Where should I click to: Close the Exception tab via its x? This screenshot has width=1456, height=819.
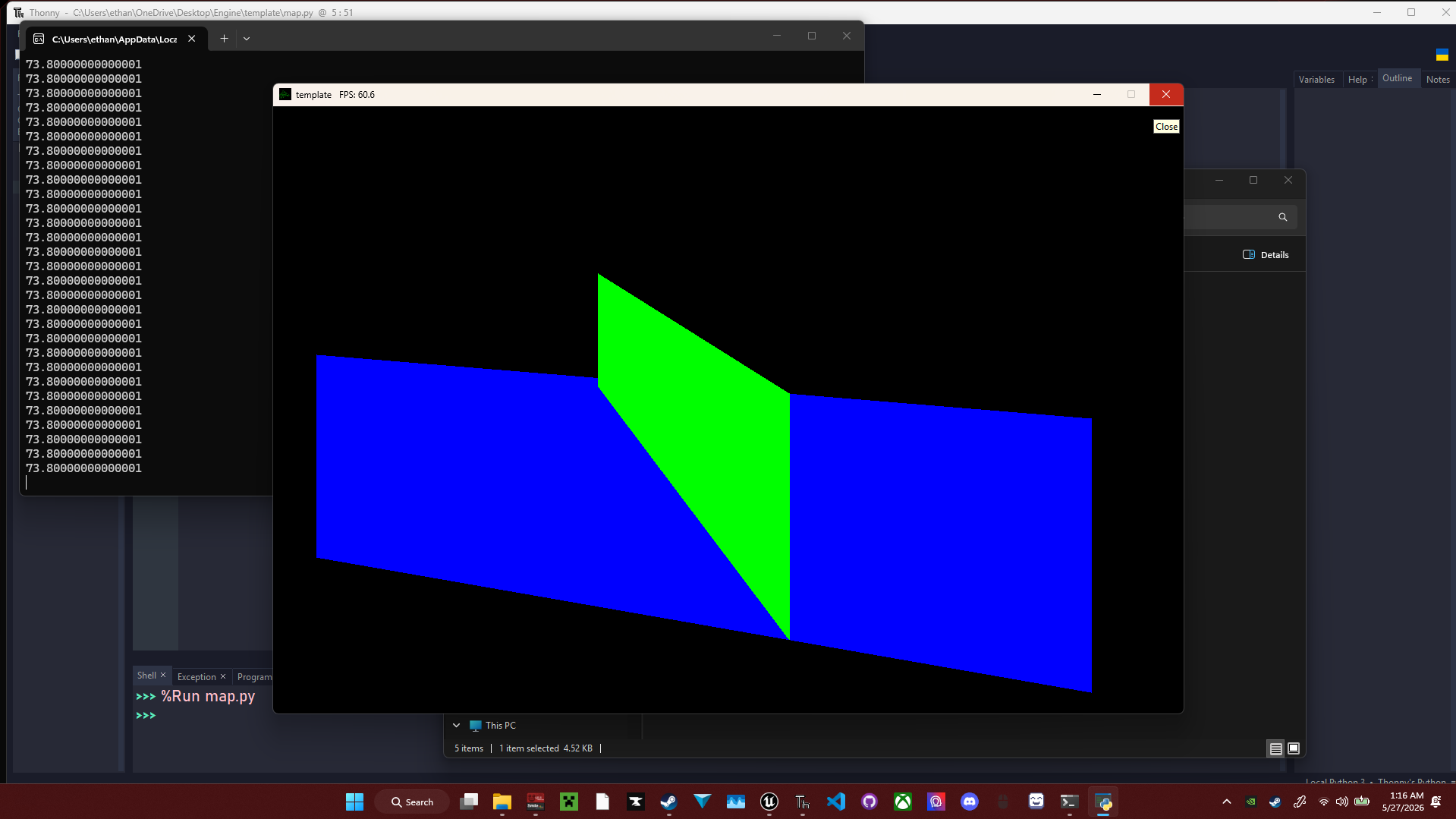223,676
